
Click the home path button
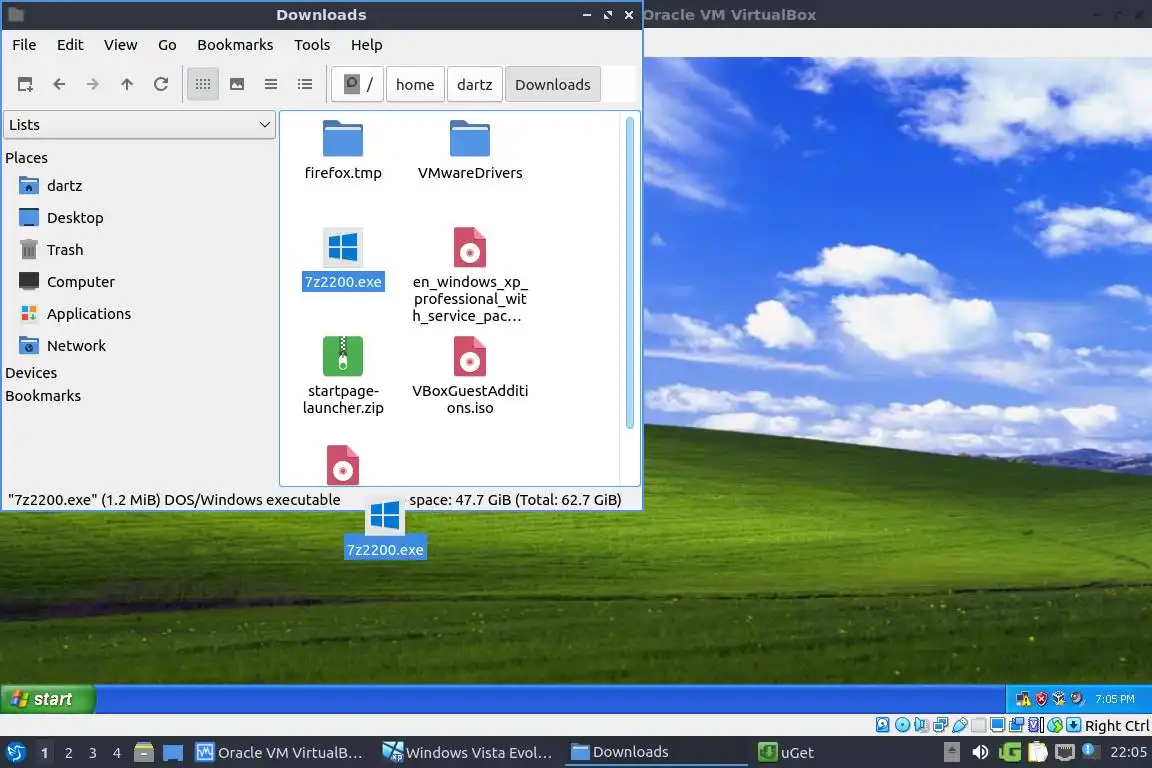point(415,85)
